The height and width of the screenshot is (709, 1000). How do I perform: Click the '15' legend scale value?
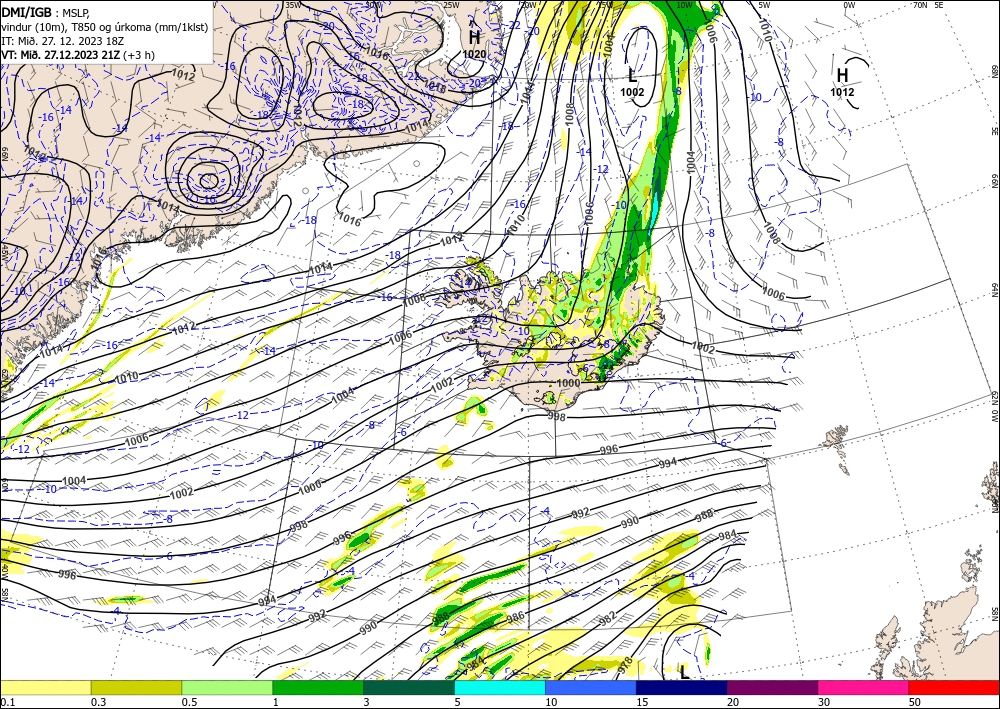(642, 702)
